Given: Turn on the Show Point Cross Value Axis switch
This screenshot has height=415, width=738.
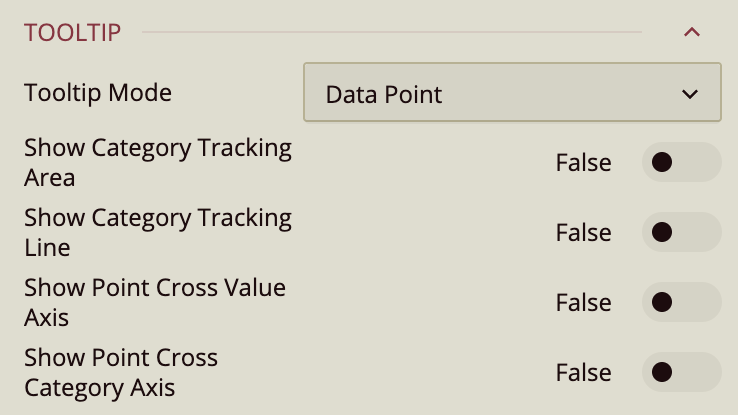Looking at the screenshot, I should click(x=681, y=302).
